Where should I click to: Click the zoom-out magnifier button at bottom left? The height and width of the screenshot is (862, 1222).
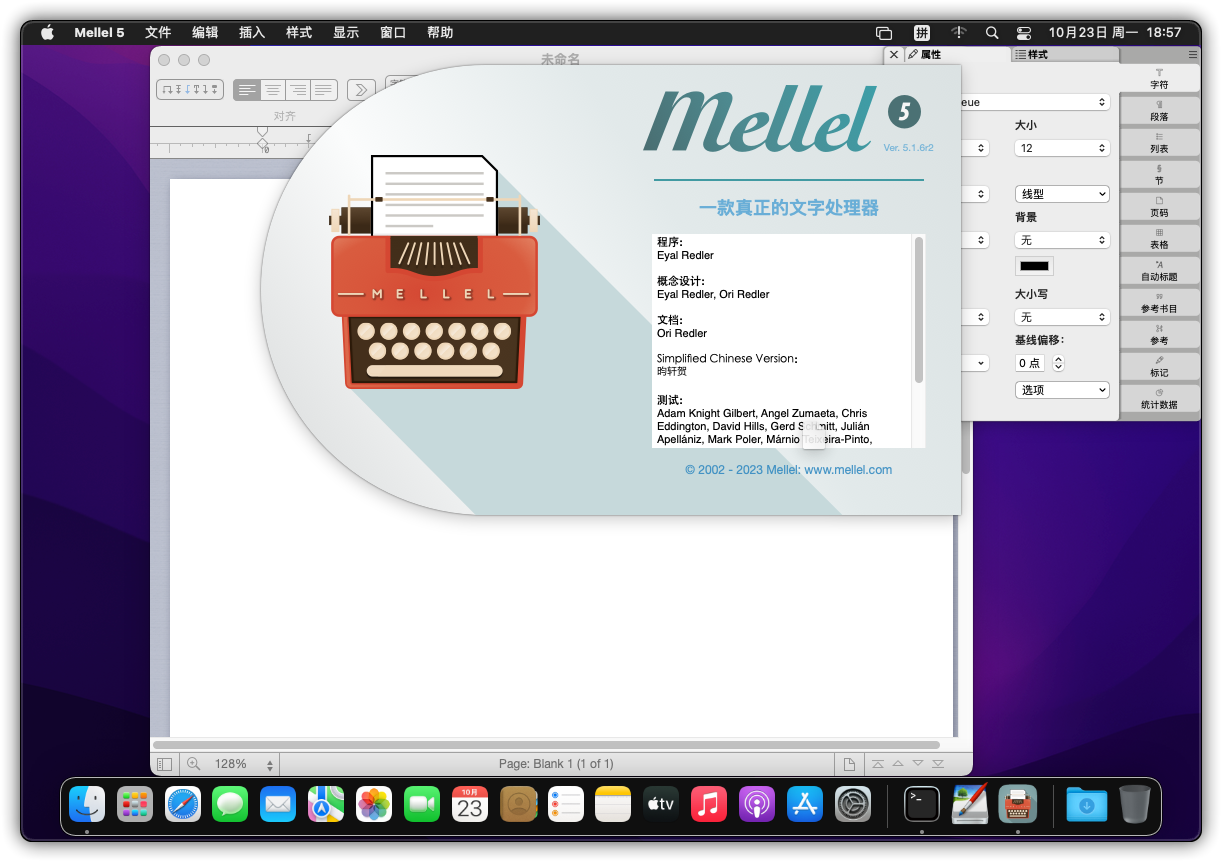tap(193, 763)
